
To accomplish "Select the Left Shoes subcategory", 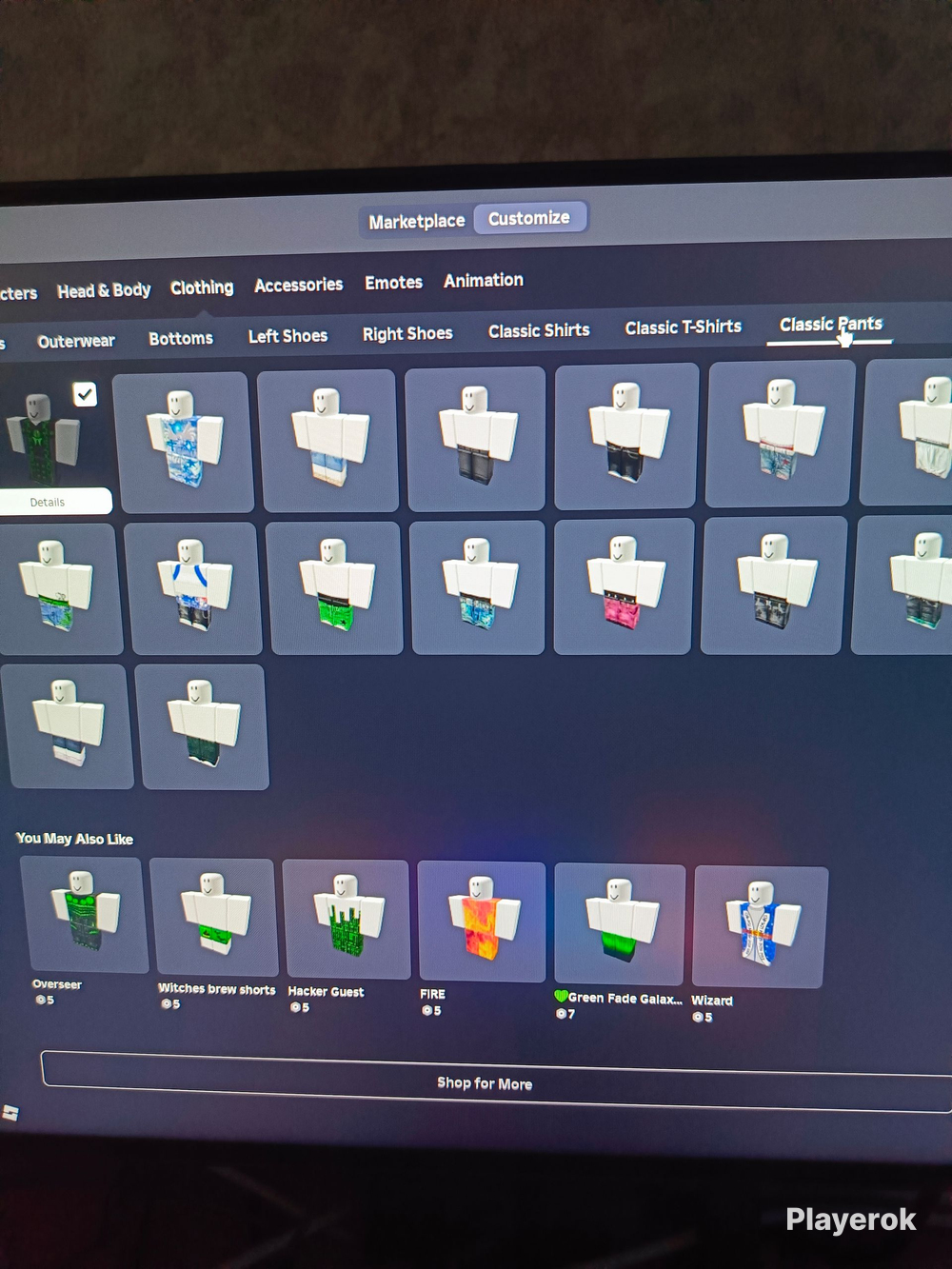I will coord(288,336).
